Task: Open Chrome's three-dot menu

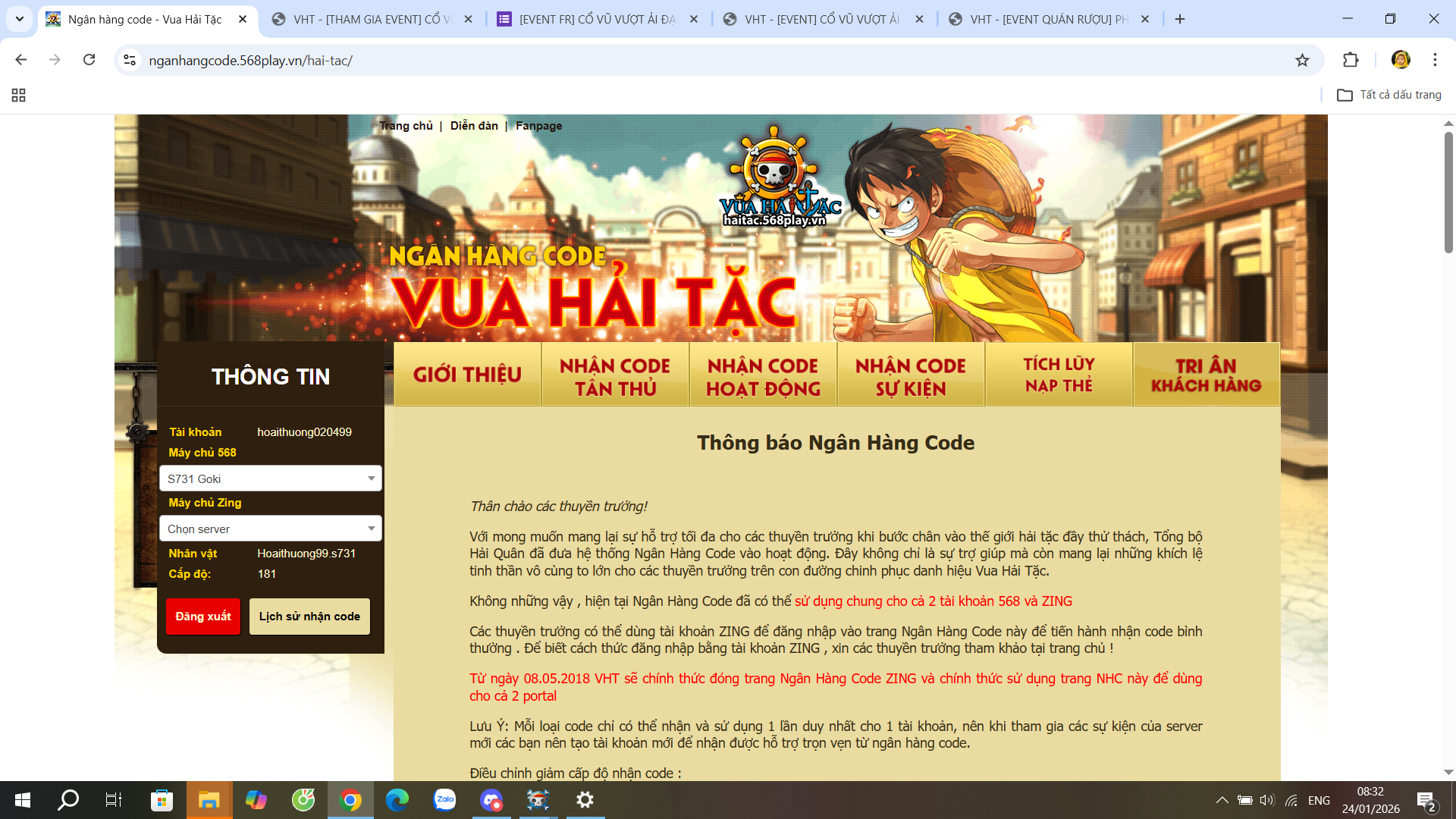Action: point(1435,60)
